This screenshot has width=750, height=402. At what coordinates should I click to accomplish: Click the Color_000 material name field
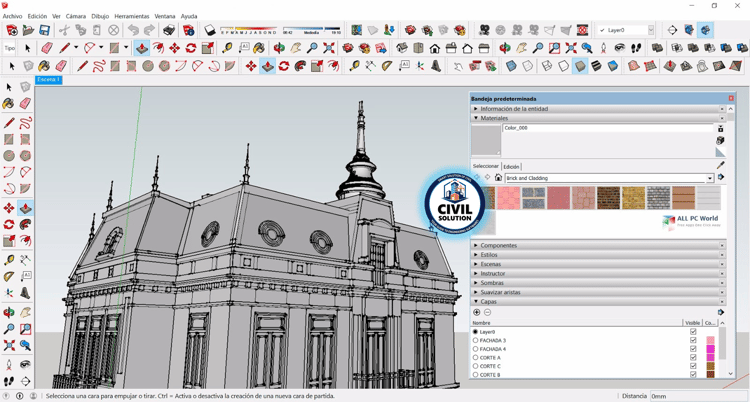pos(607,128)
